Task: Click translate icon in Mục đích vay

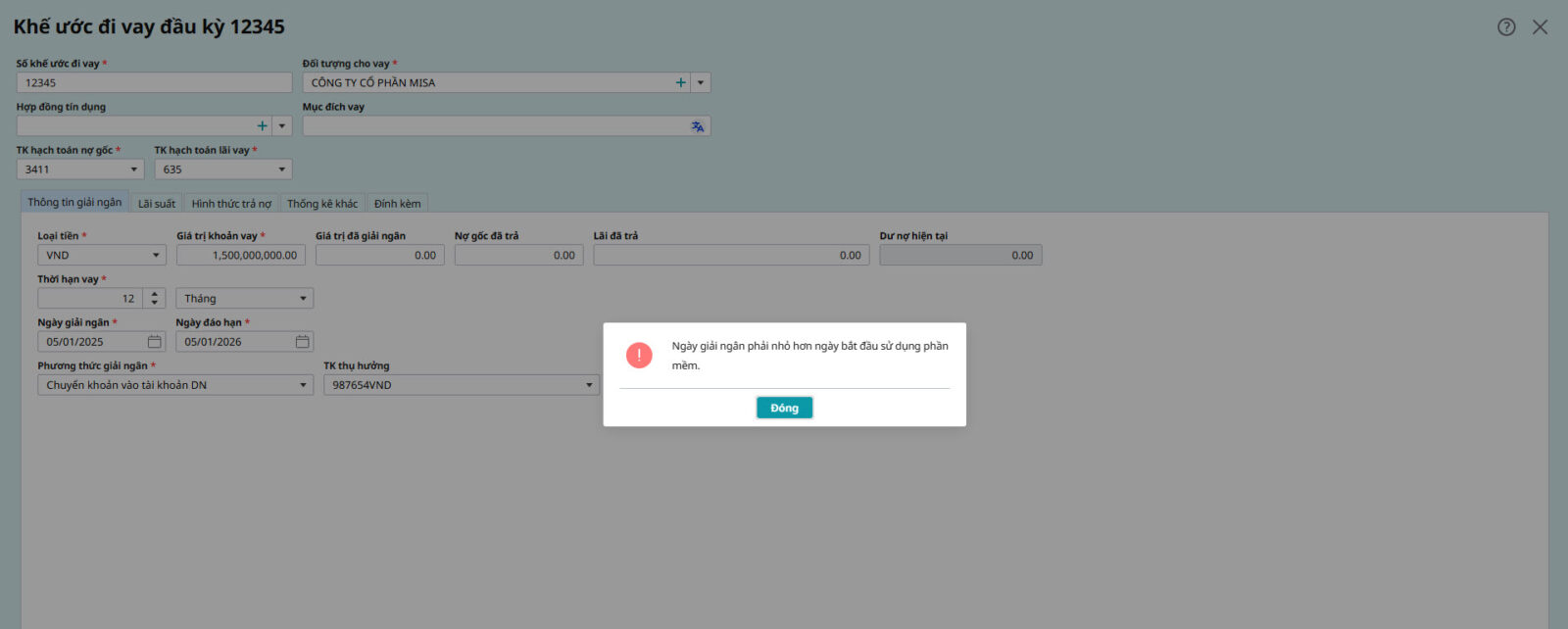Action: (697, 126)
